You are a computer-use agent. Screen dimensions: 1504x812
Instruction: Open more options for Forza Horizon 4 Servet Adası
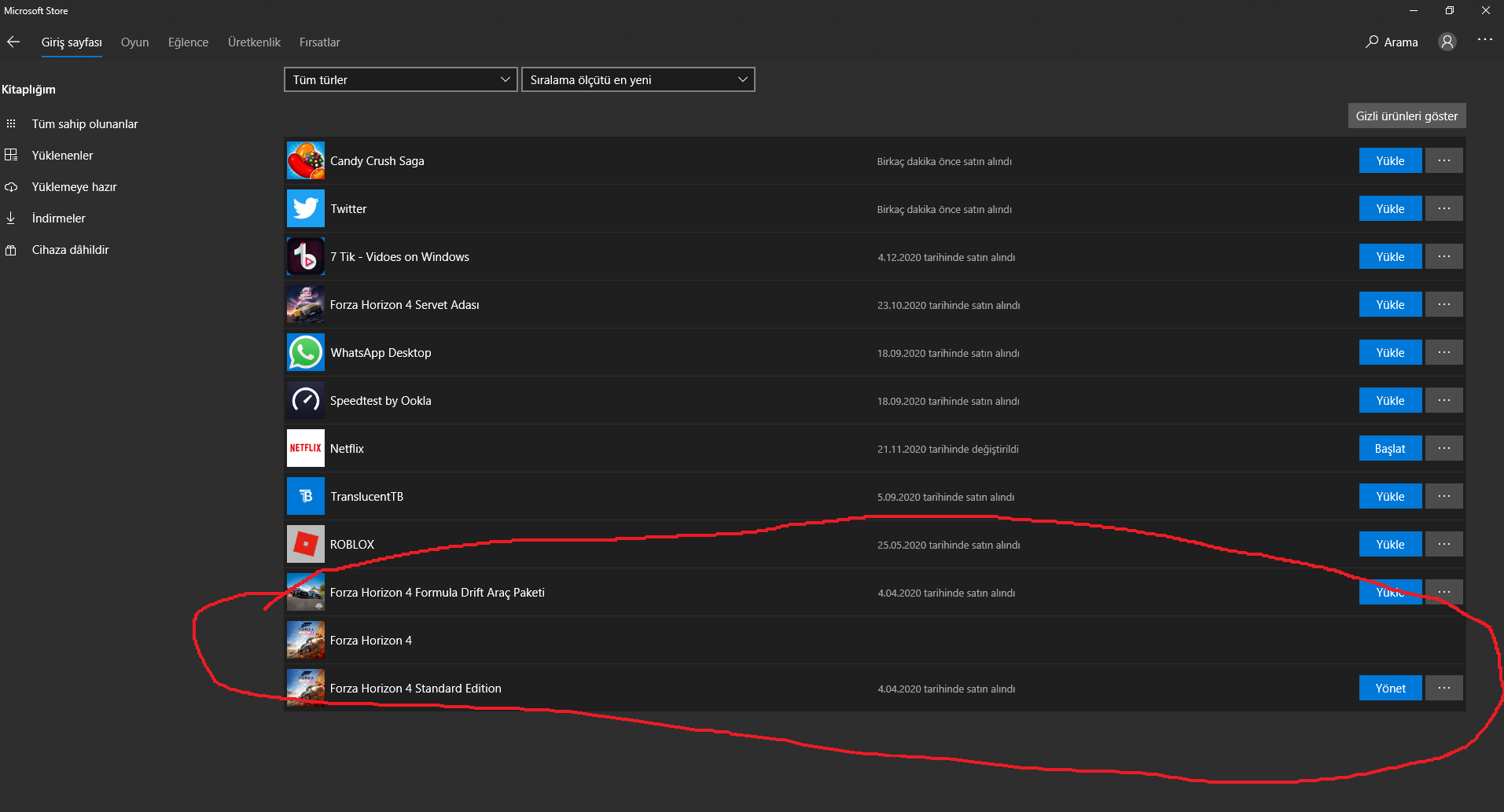[x=1444, y=305]
